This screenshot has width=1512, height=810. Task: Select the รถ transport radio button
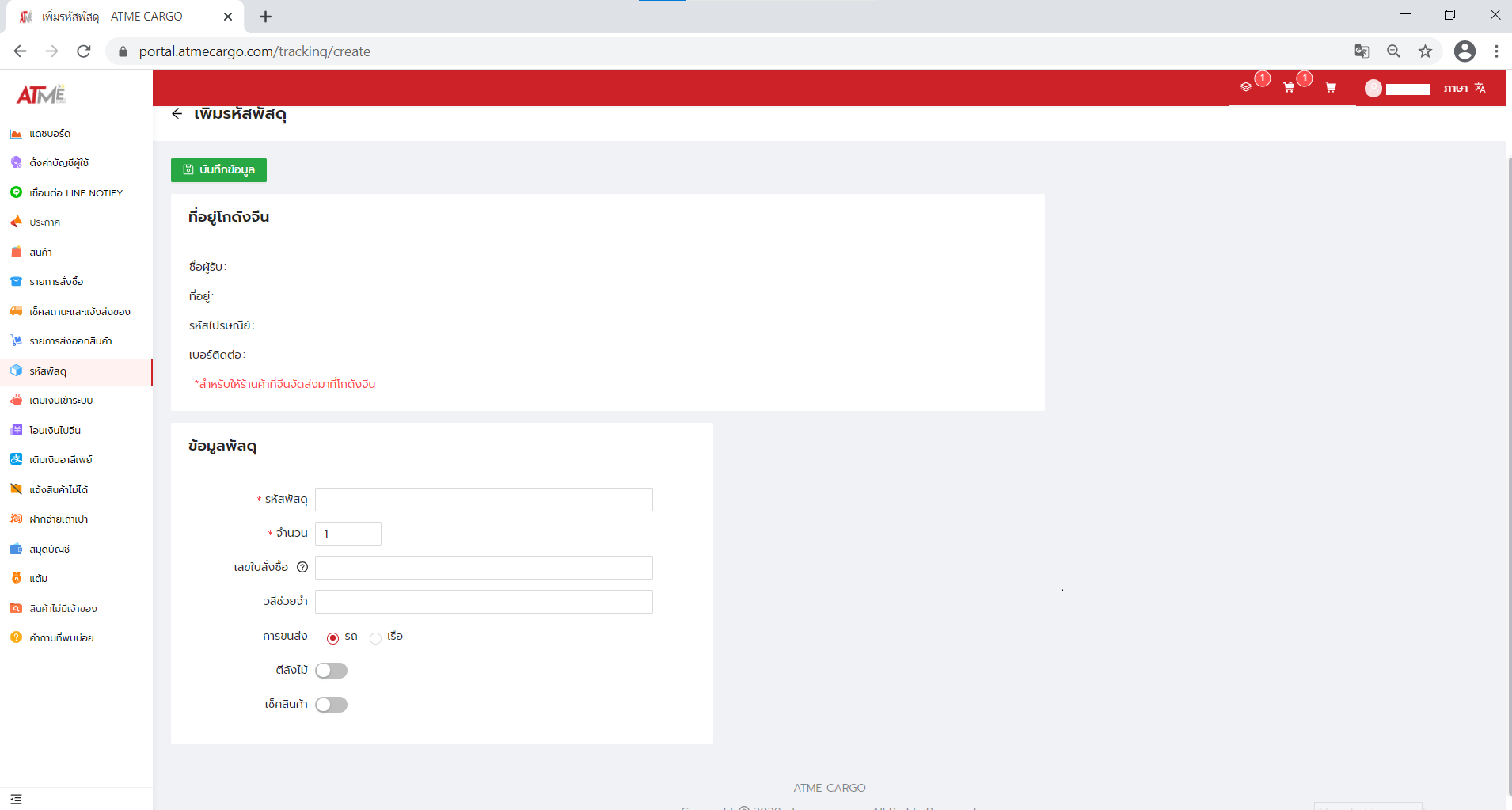point(332,637)
